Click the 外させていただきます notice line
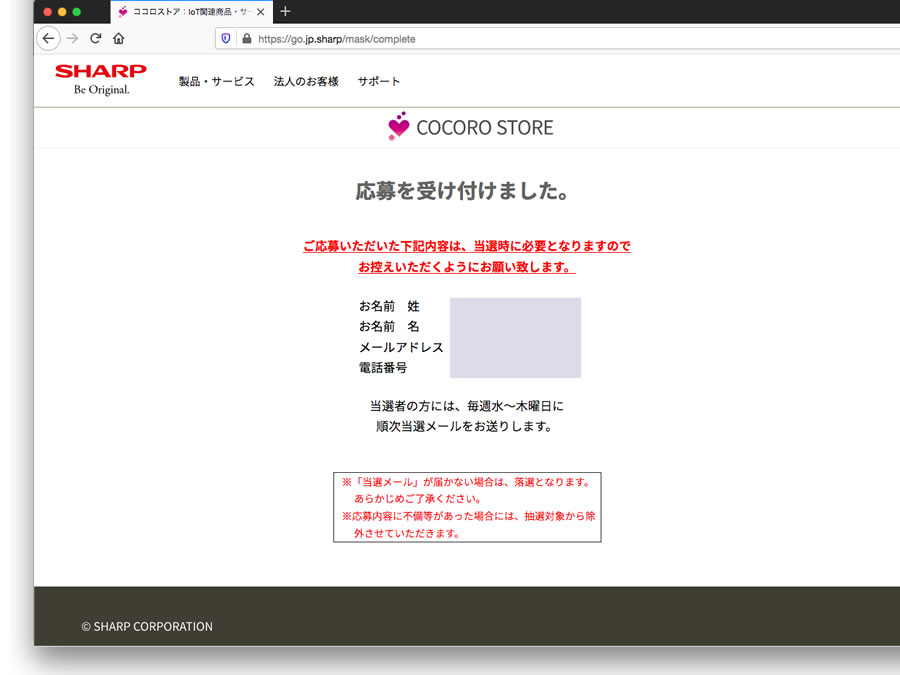Screen dimensions: 900x675 point(407,533)
